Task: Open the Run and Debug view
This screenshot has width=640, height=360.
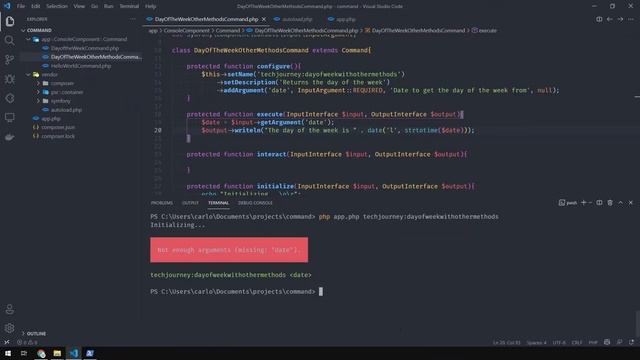Action: point(10,79)
